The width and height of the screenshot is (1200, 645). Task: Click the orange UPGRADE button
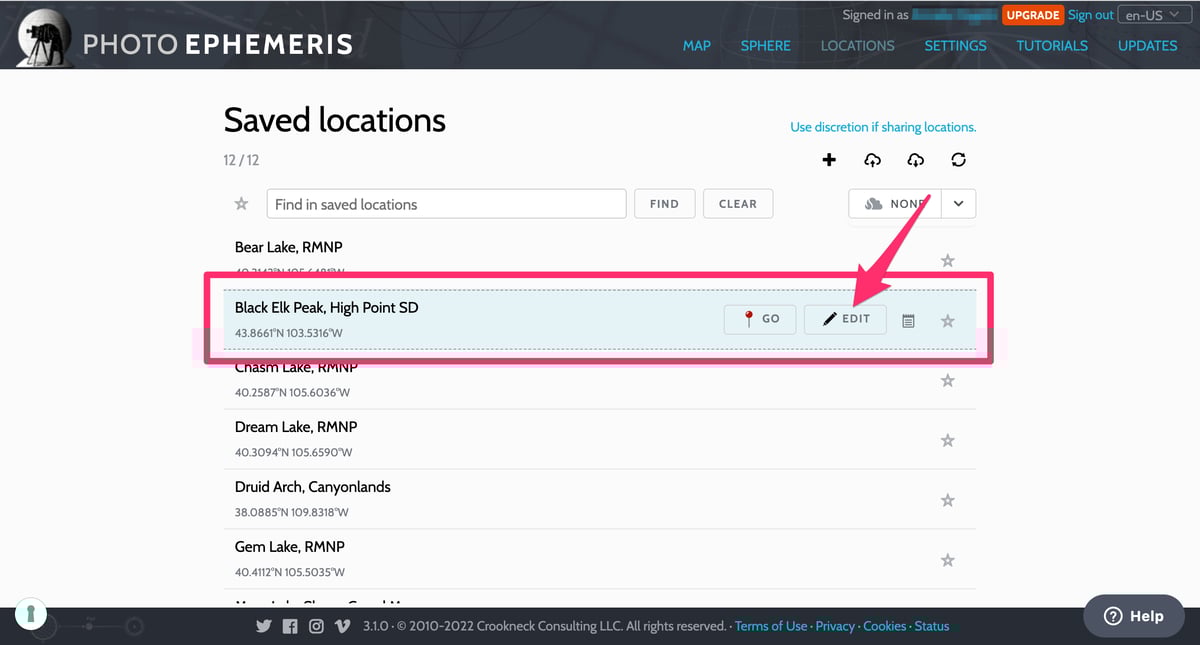click(x=1033, y=15)
